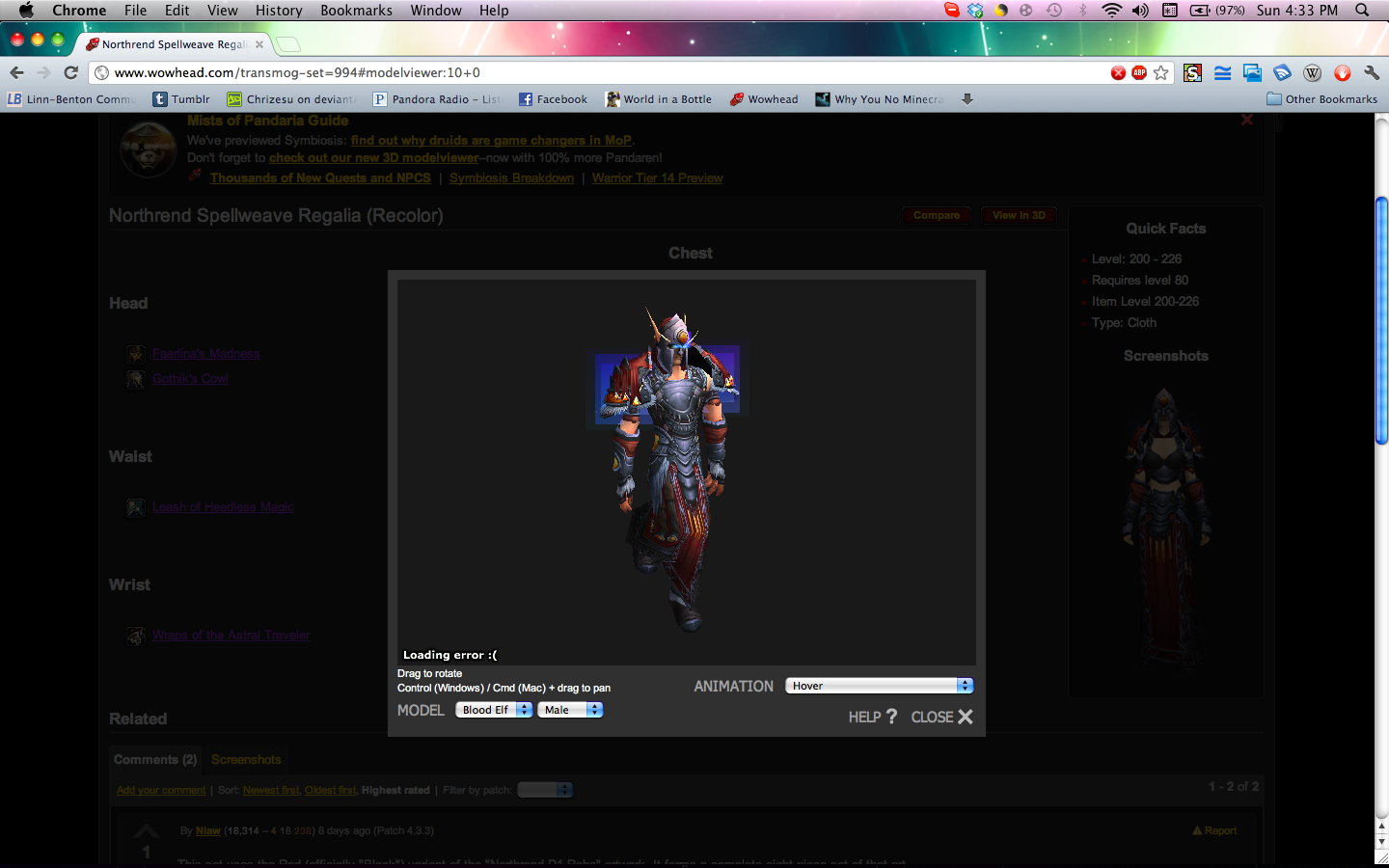Open the Add your comment link
1389x868 pixels.
[160, 789]
